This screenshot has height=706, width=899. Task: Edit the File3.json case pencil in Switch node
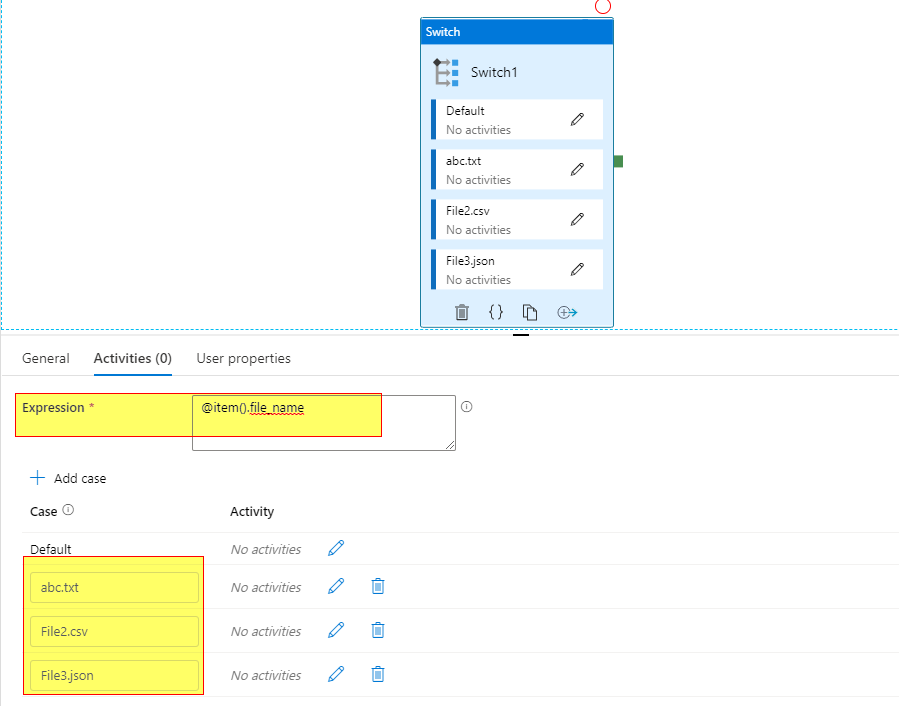[577, 267]
